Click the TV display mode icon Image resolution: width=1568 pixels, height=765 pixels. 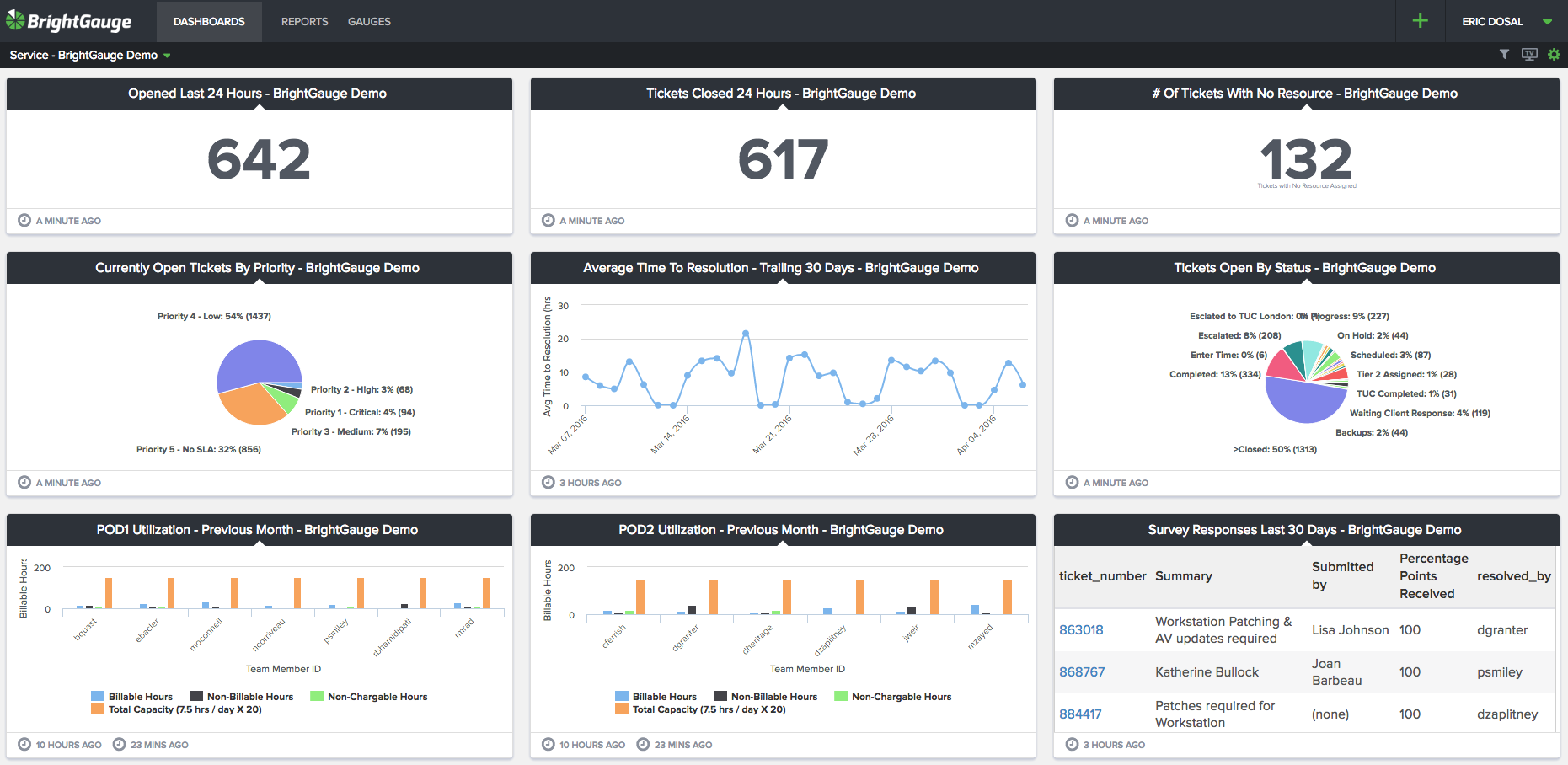[1529, 55]
